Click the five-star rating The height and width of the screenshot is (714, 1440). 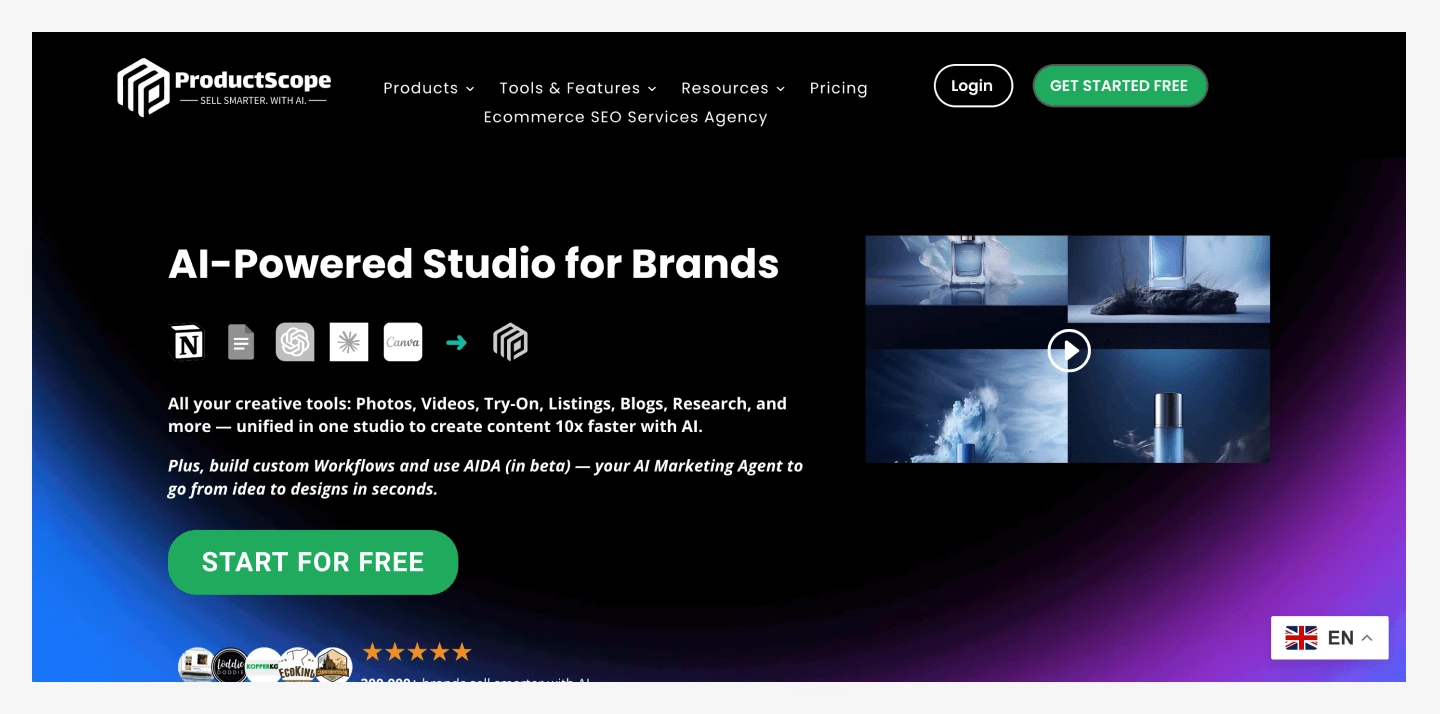pyautogui.click(x=416, y=652)
